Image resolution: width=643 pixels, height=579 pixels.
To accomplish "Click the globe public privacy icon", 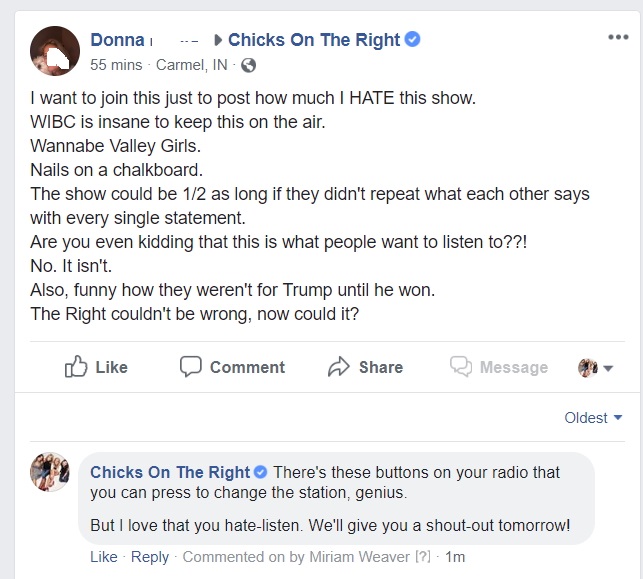I will coord(249,65).
